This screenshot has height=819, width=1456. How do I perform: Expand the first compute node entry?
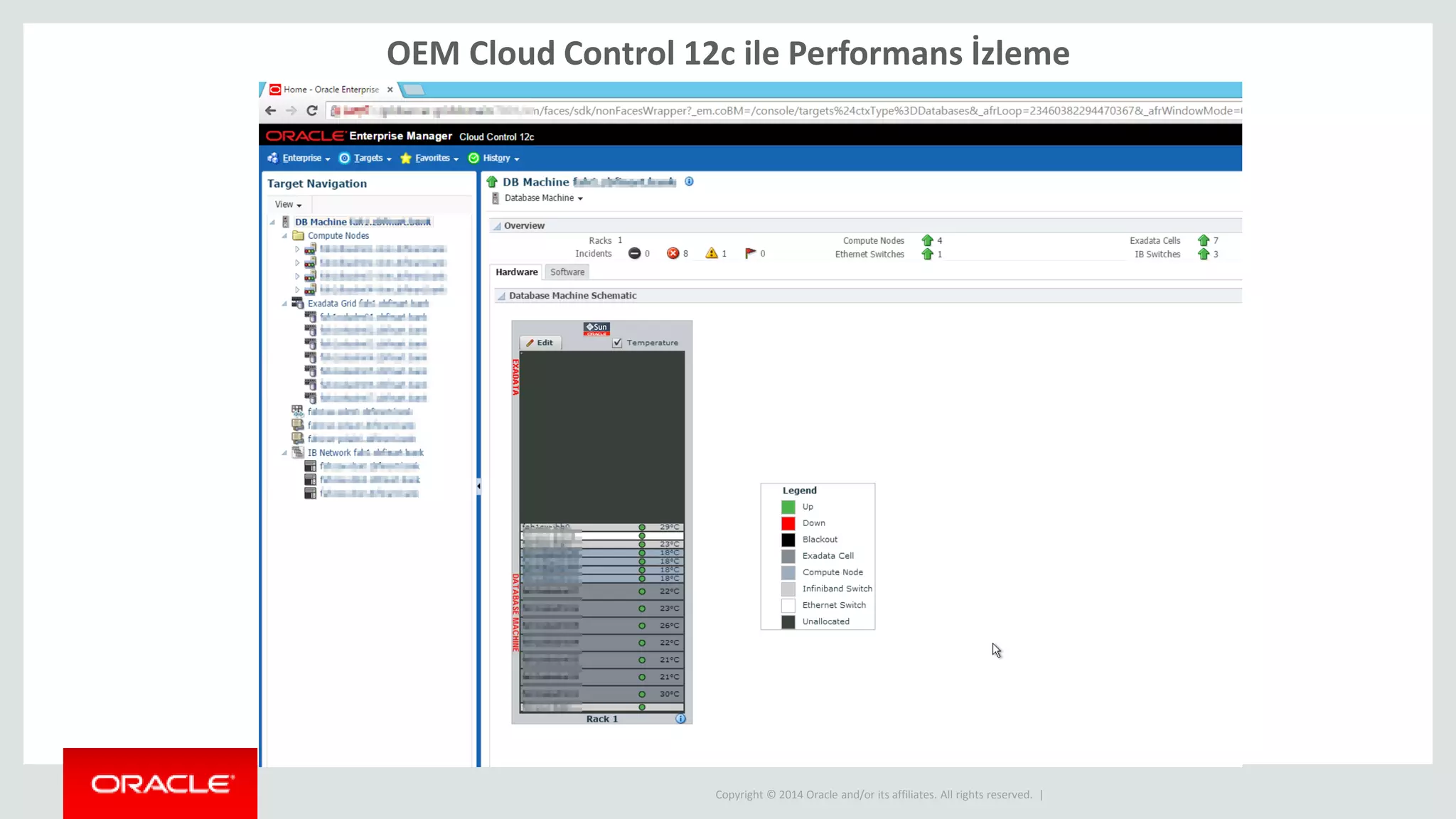coord(297,250)
